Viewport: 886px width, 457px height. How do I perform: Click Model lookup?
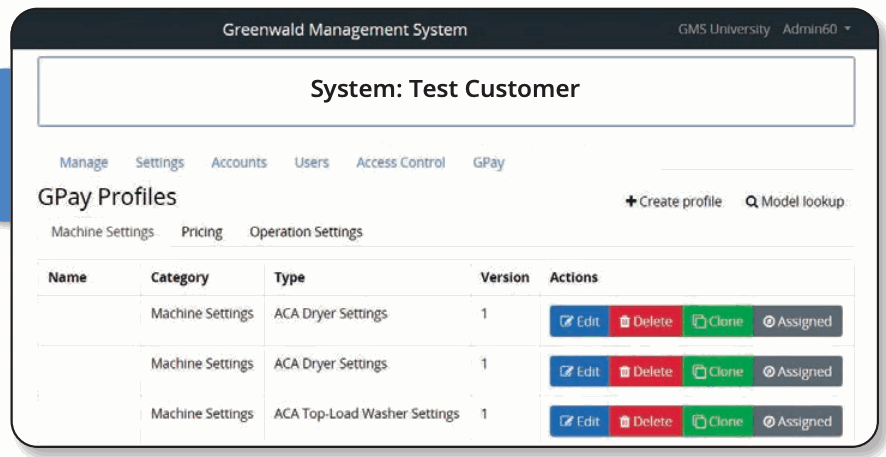click(795, 202)
